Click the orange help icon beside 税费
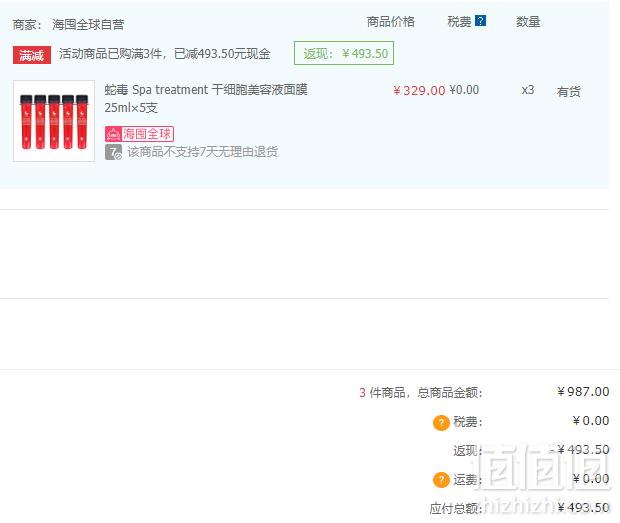 tap(441, 423)
